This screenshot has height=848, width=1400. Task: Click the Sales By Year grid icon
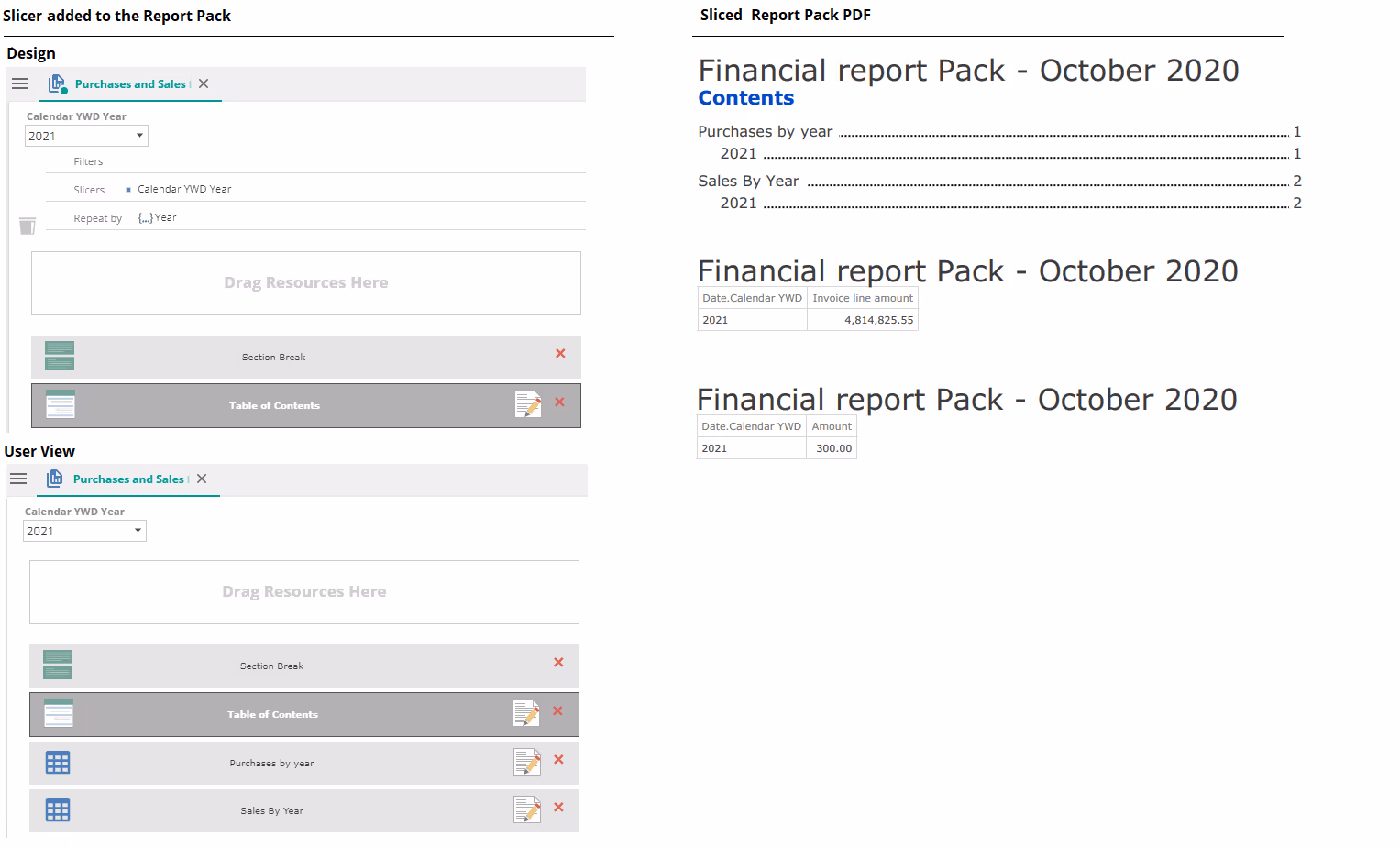pos(58,810)
